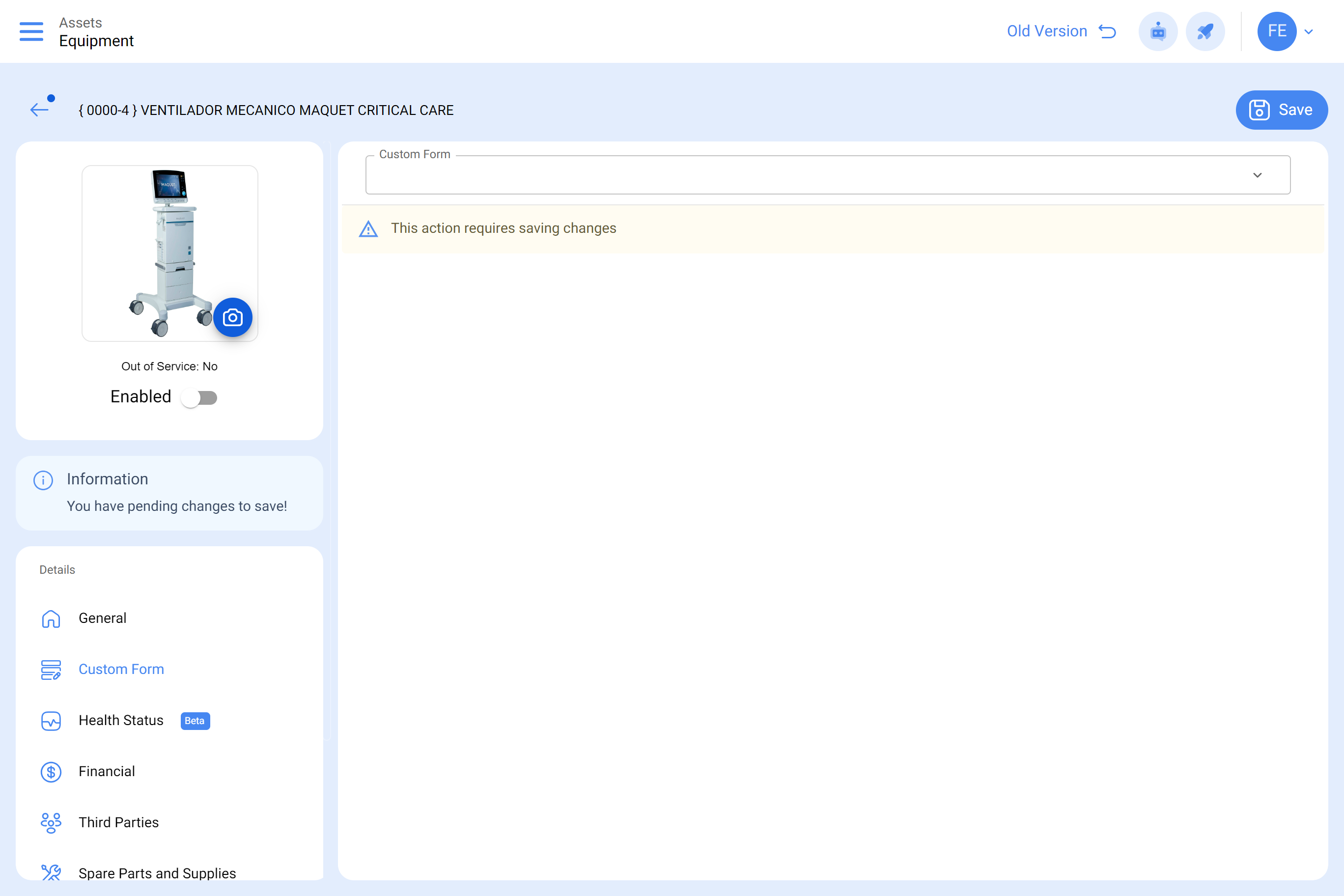
Task: Click the Spare Parts tools icon
Action: [x=51, y=872]
